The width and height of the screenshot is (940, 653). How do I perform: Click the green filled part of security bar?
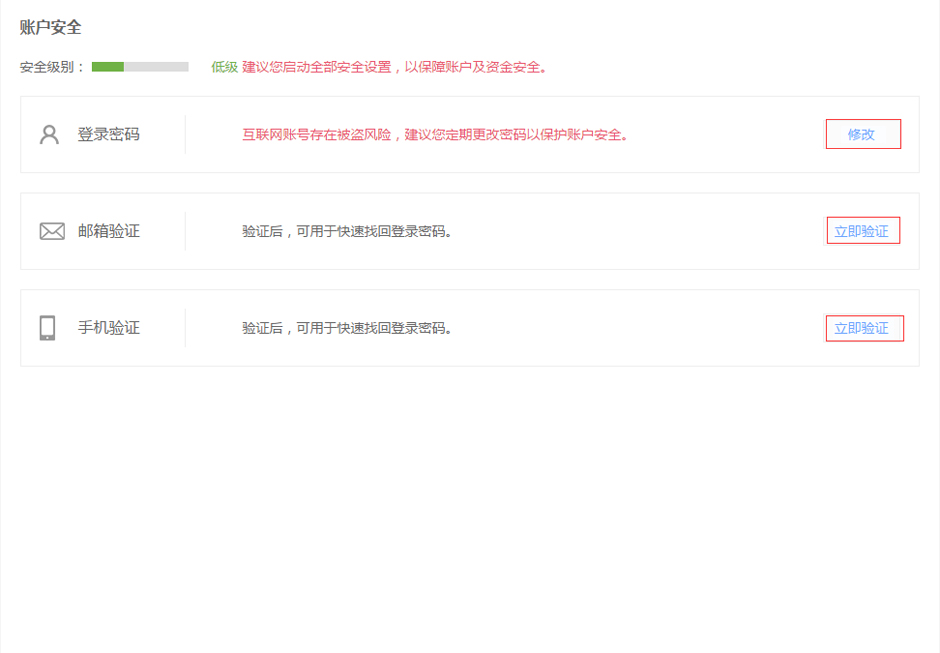pos(108,67)
